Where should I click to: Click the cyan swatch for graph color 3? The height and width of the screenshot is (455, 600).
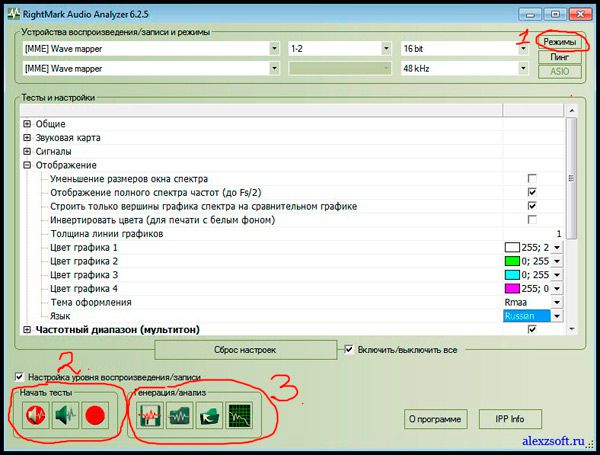512,275
